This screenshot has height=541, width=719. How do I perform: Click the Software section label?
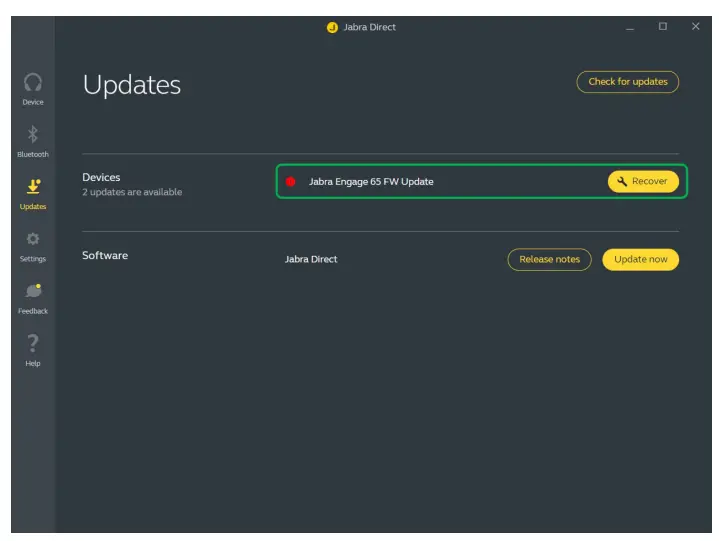[105, 255]
